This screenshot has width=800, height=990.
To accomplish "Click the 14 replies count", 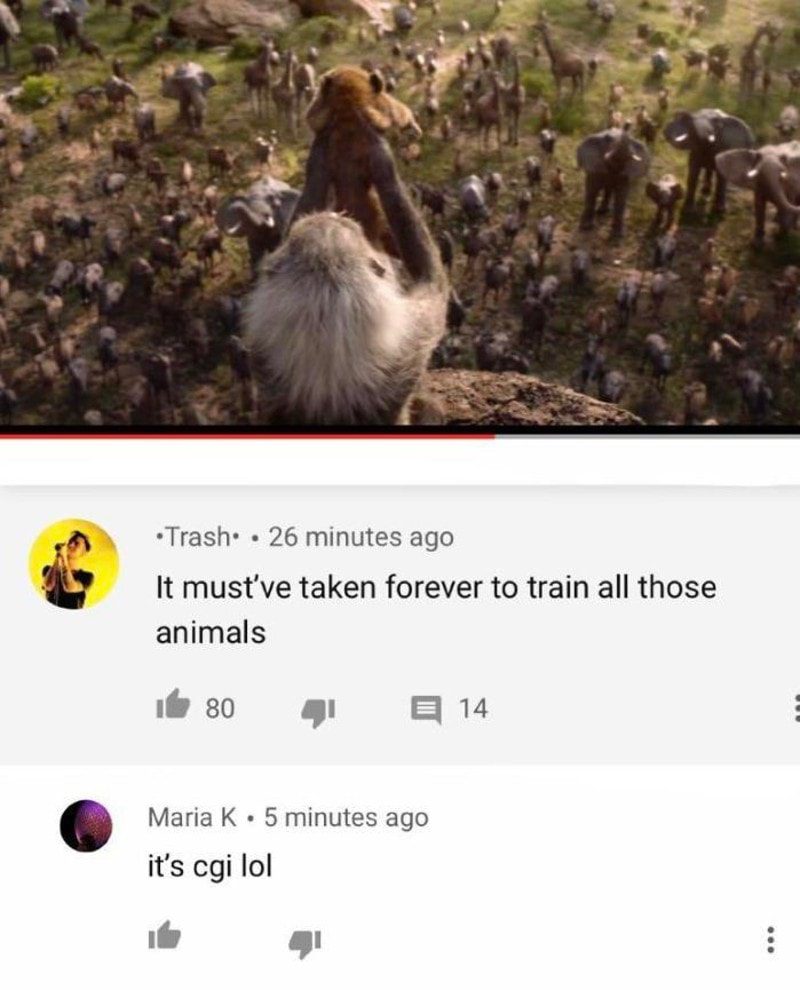I will [x=473, y=708].
